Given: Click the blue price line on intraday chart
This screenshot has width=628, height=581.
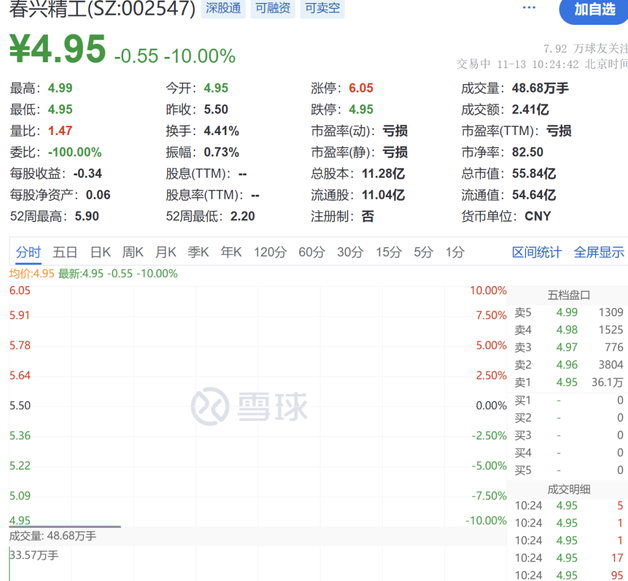Looking at the screenshot, I should (65, 527).
